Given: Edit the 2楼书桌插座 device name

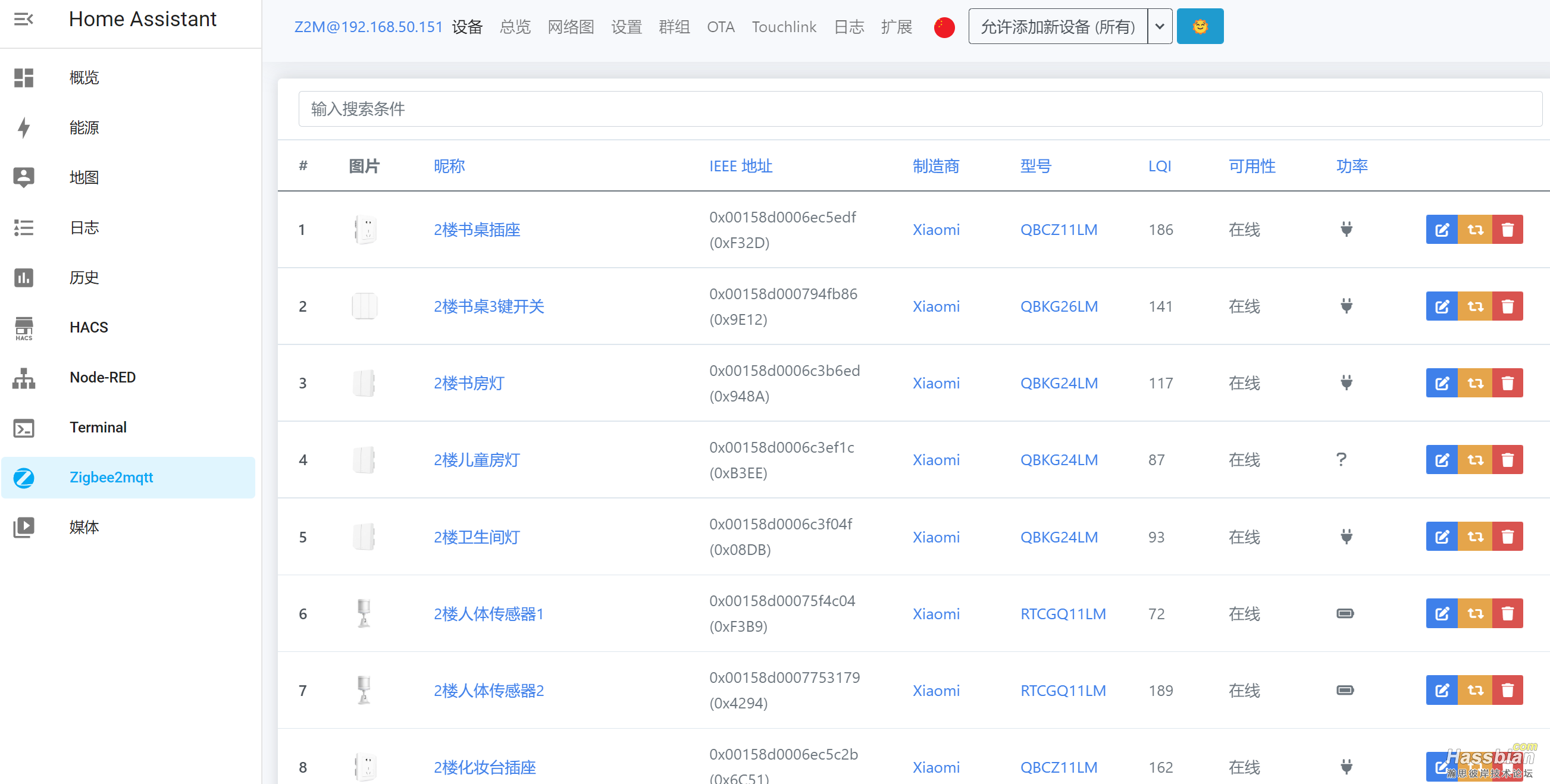Looking at the screenshot, I should (1442, 229).
